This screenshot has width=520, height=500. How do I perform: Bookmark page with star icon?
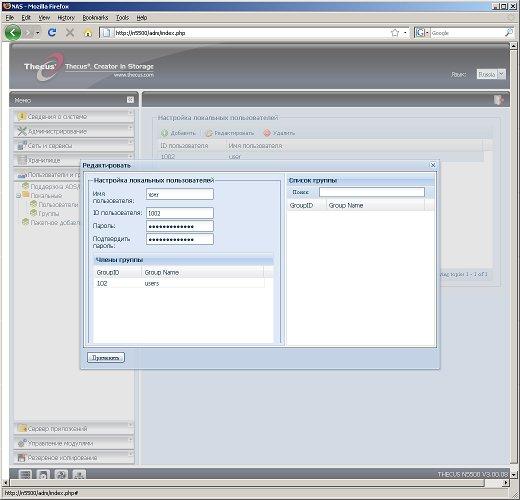click(x=395, y=33)
